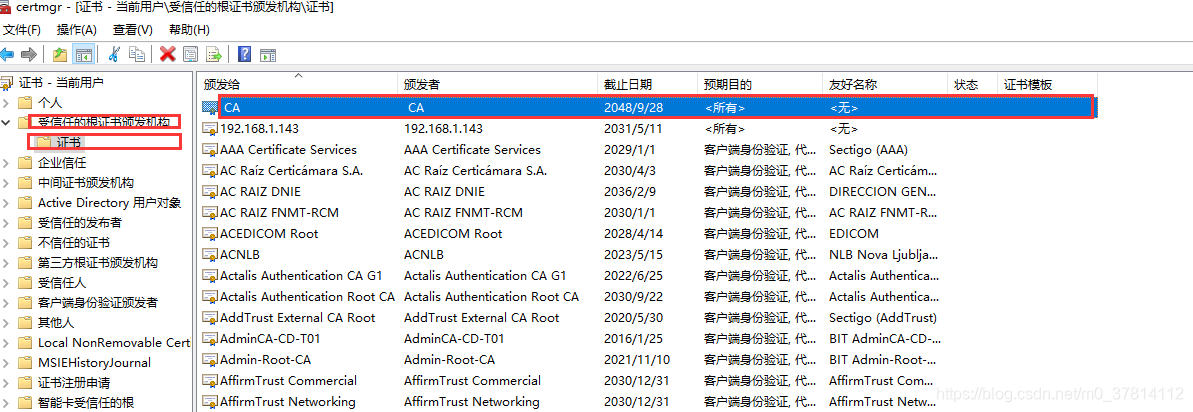The width and height of the screenshot is (1193, 412).
Task: Open the 帮助(H) menu
Action: [x=189, y=30]
